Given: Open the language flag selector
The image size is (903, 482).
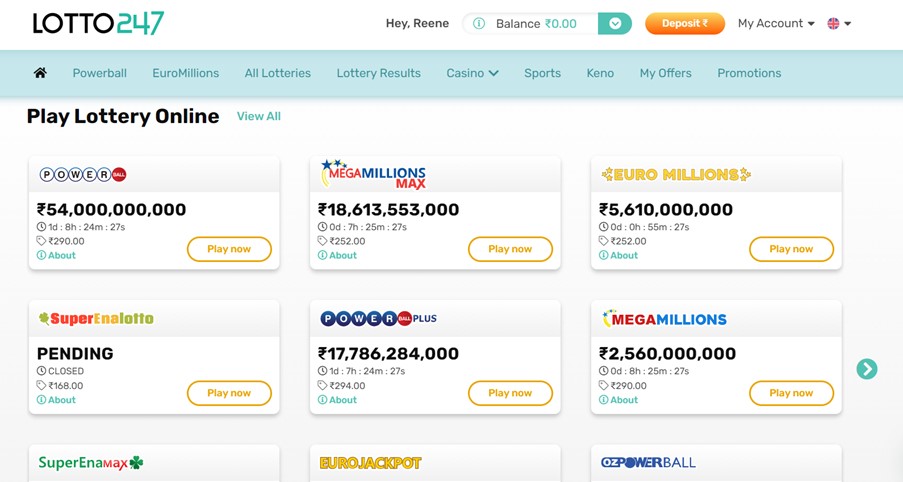Looking at the screenshot, I should tap(839, 24).
